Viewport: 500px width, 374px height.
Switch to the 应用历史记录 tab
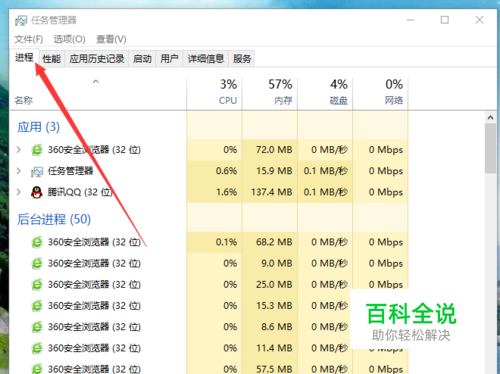click(97, 59)
